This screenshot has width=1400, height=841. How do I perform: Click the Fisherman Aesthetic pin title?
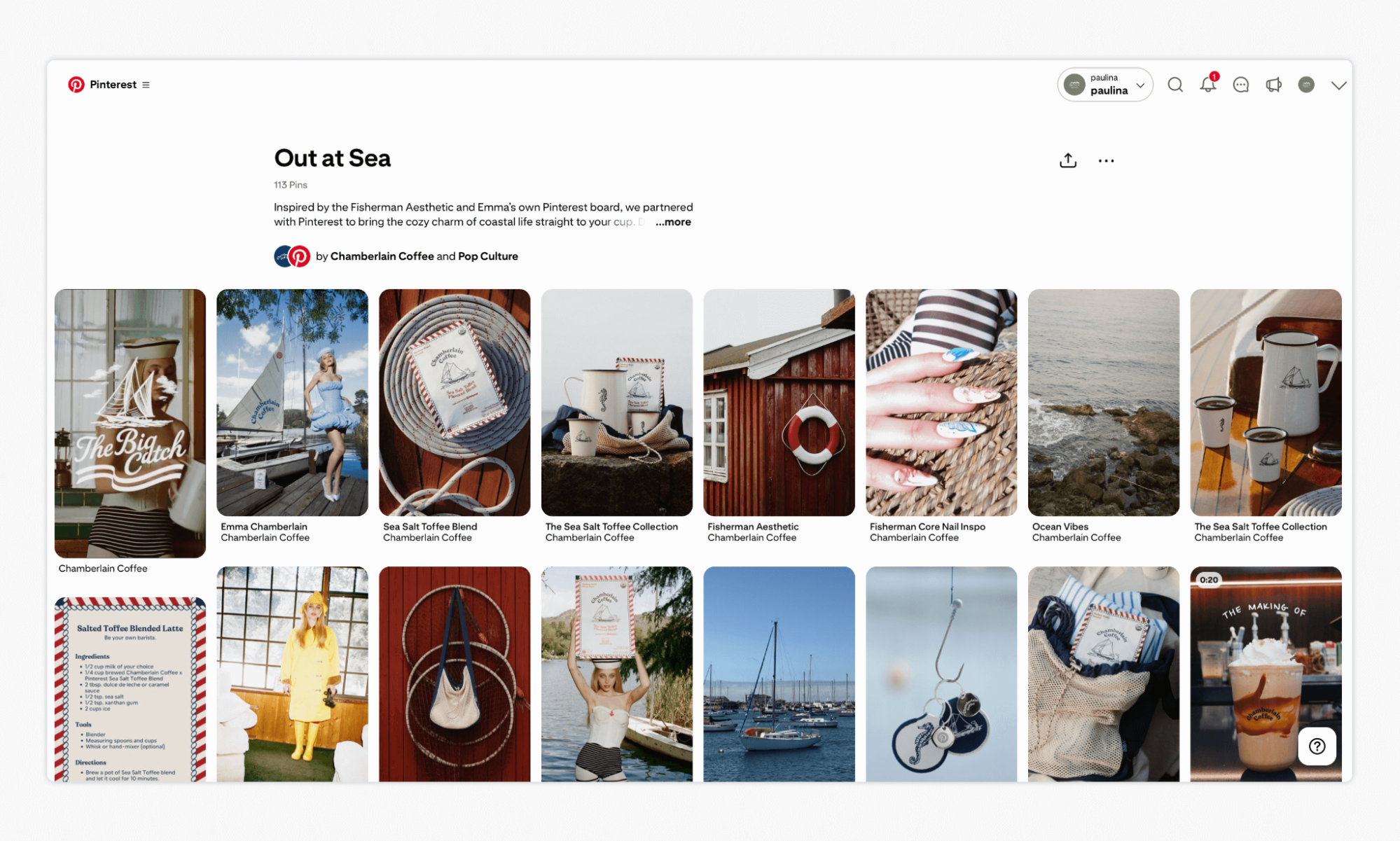pos(753,527)
